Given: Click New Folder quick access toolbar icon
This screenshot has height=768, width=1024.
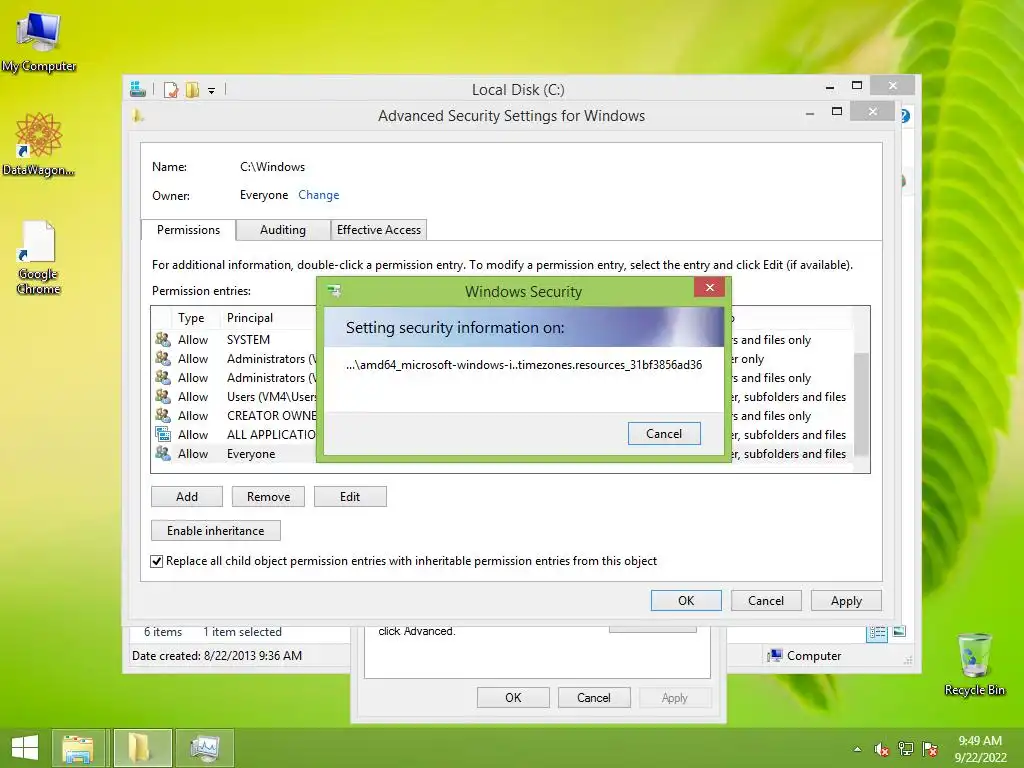Looking at the screenshot, I should pos(192,90).
